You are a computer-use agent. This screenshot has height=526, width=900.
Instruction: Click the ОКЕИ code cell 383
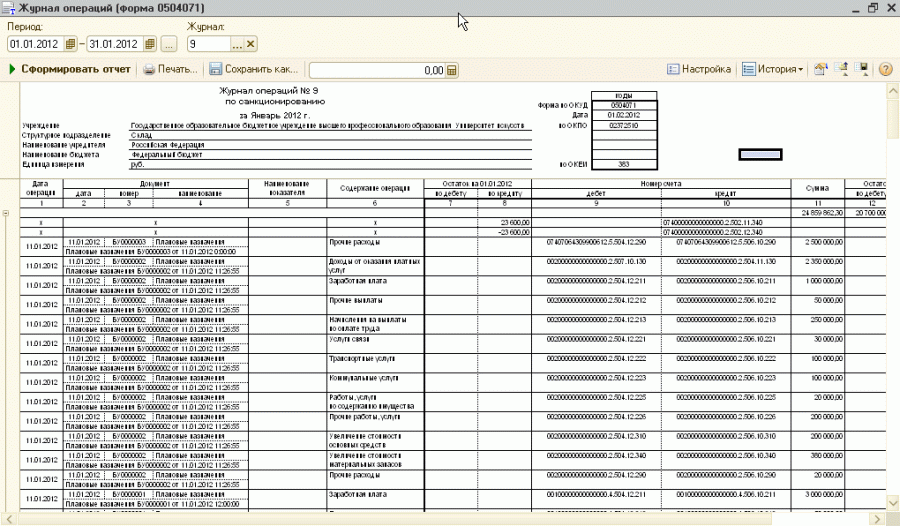click(624, 164)
